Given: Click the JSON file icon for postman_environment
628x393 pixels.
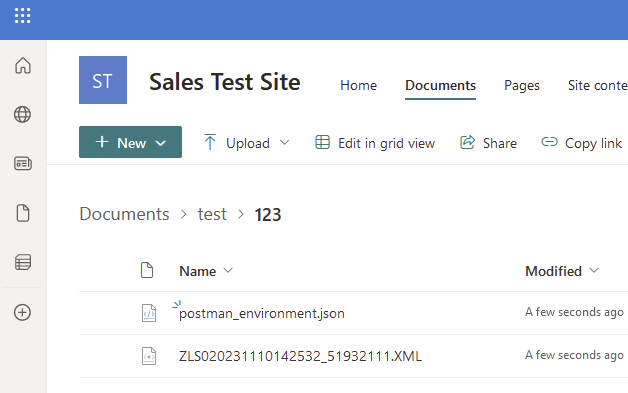Looking at the screenshot, I should tap(149, 313).
